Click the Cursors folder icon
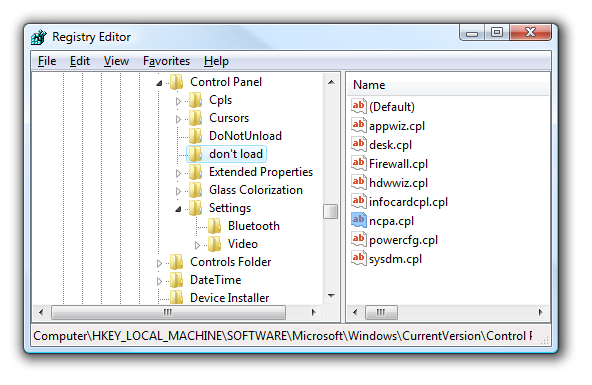The image size is (592, 385). pos(196,118)
